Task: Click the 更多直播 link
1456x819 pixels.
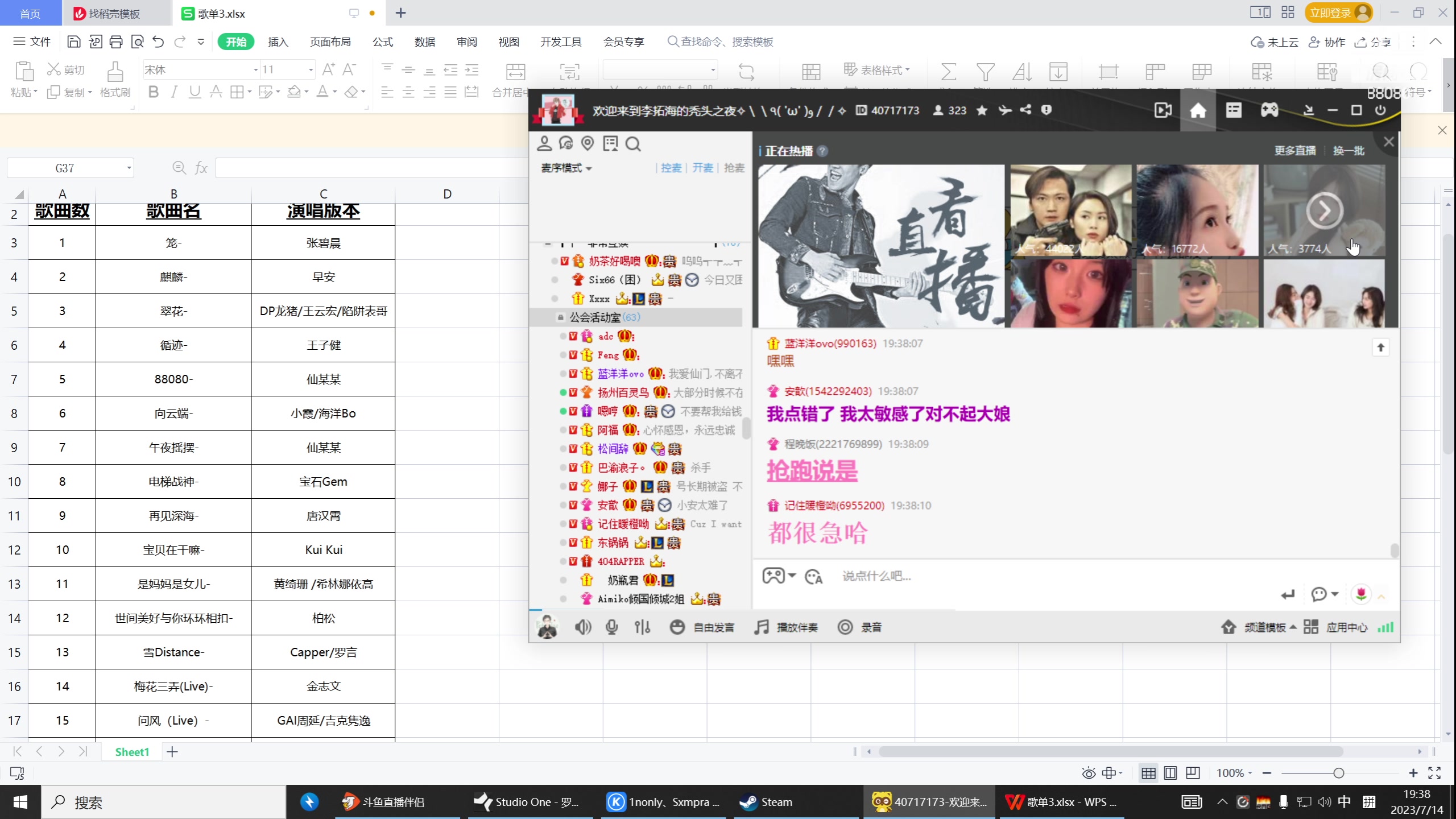Action: (x=1296, y=150)
